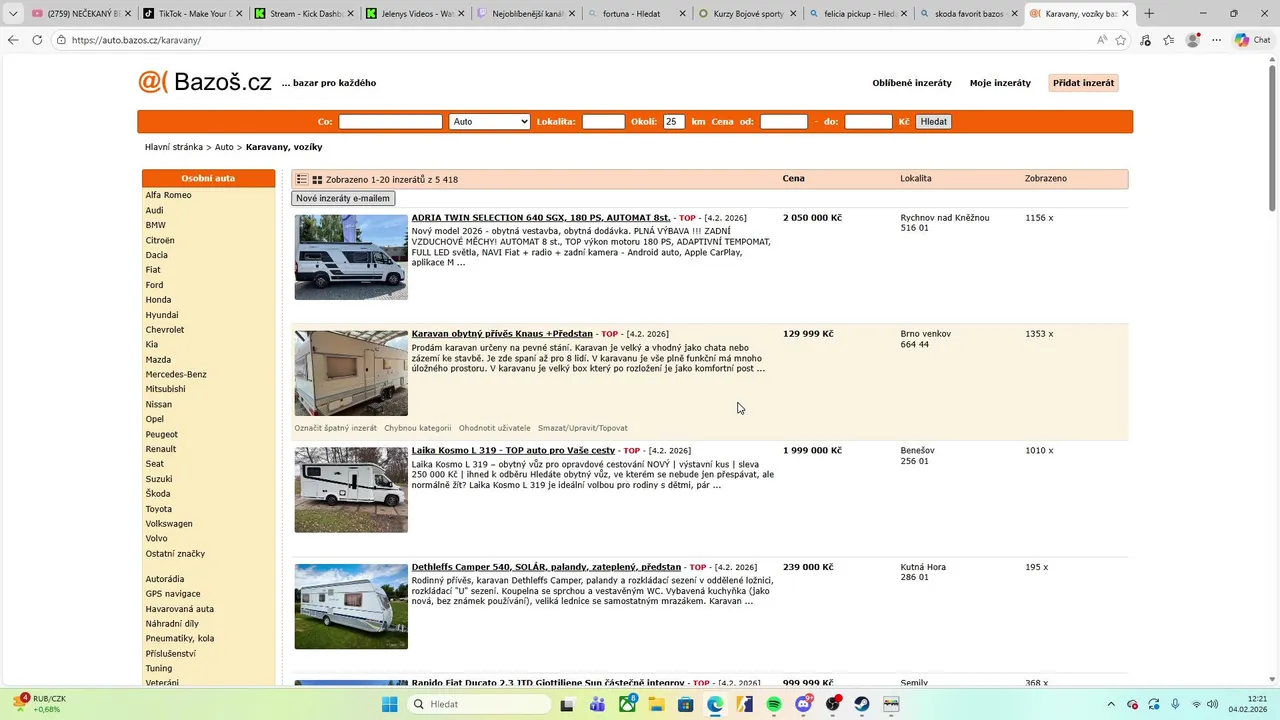Open Task View taskbar icon

coord(568,704)
